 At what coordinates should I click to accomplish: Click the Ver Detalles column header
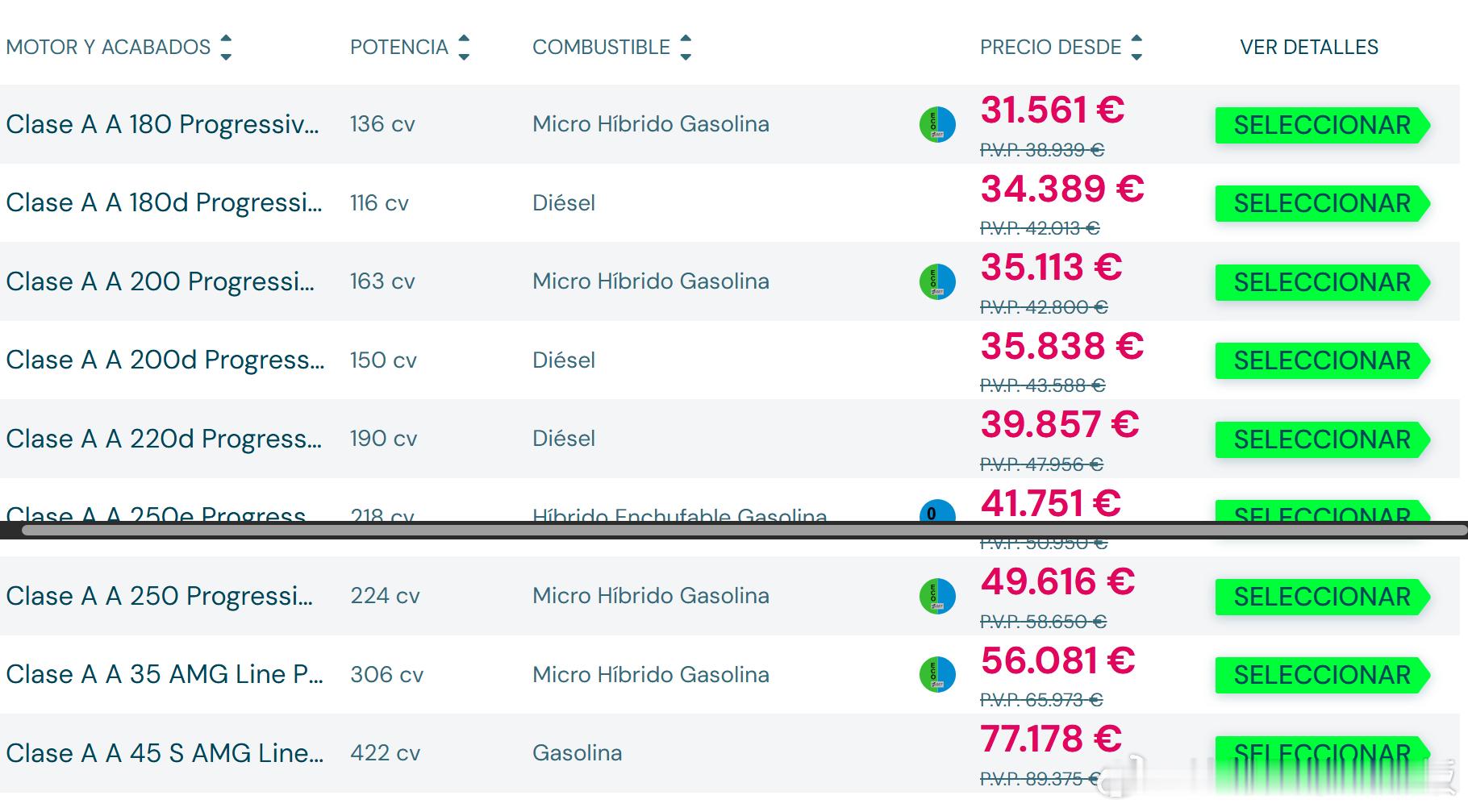(1308, 48)
